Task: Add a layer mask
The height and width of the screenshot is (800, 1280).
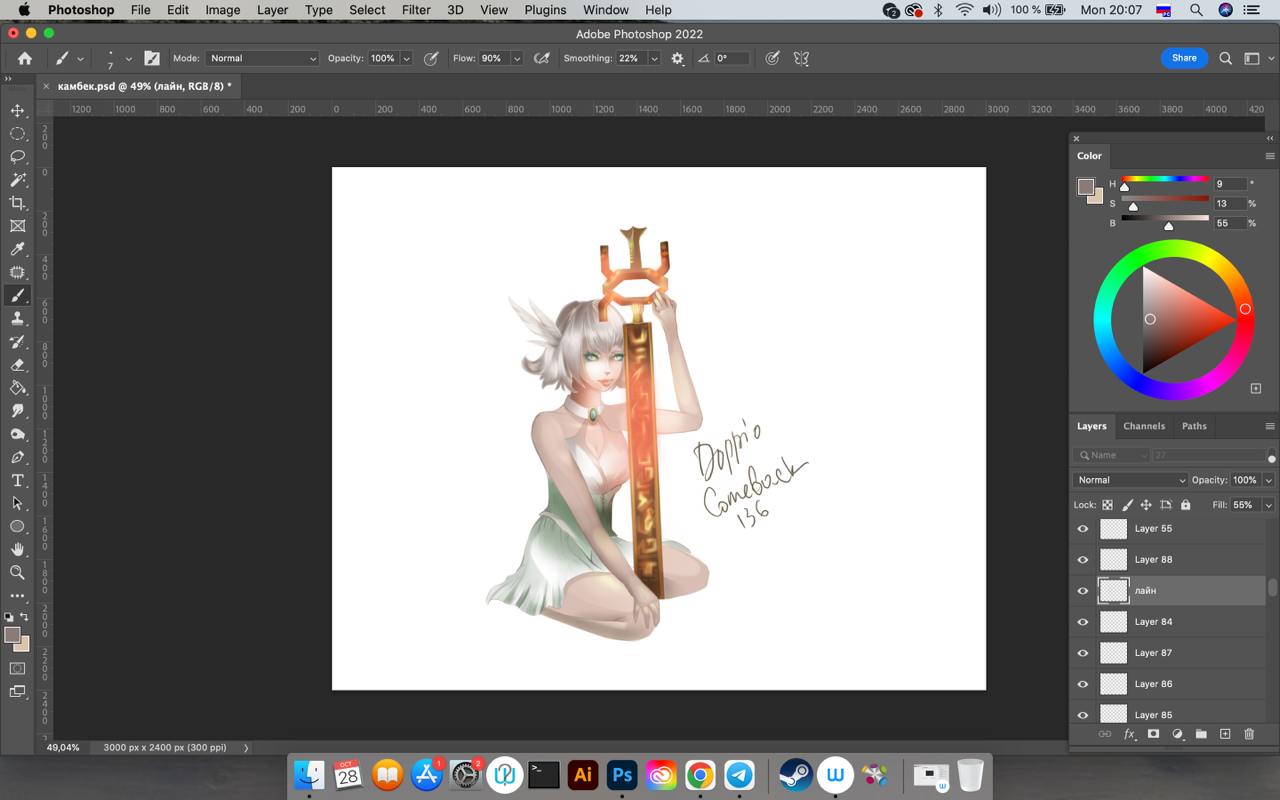Action: [x=1153, y=734]
